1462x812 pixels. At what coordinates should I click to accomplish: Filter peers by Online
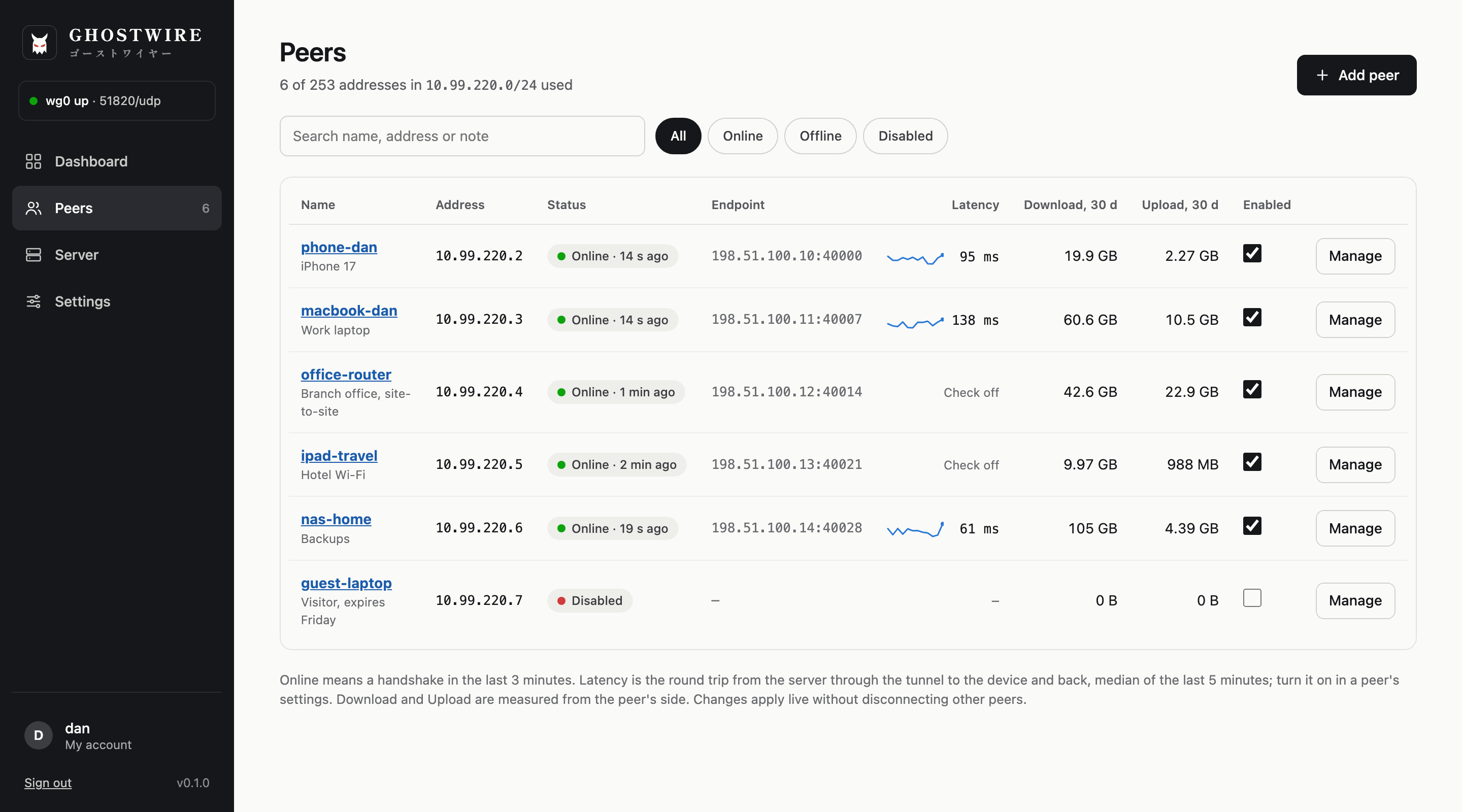(742, 136)
